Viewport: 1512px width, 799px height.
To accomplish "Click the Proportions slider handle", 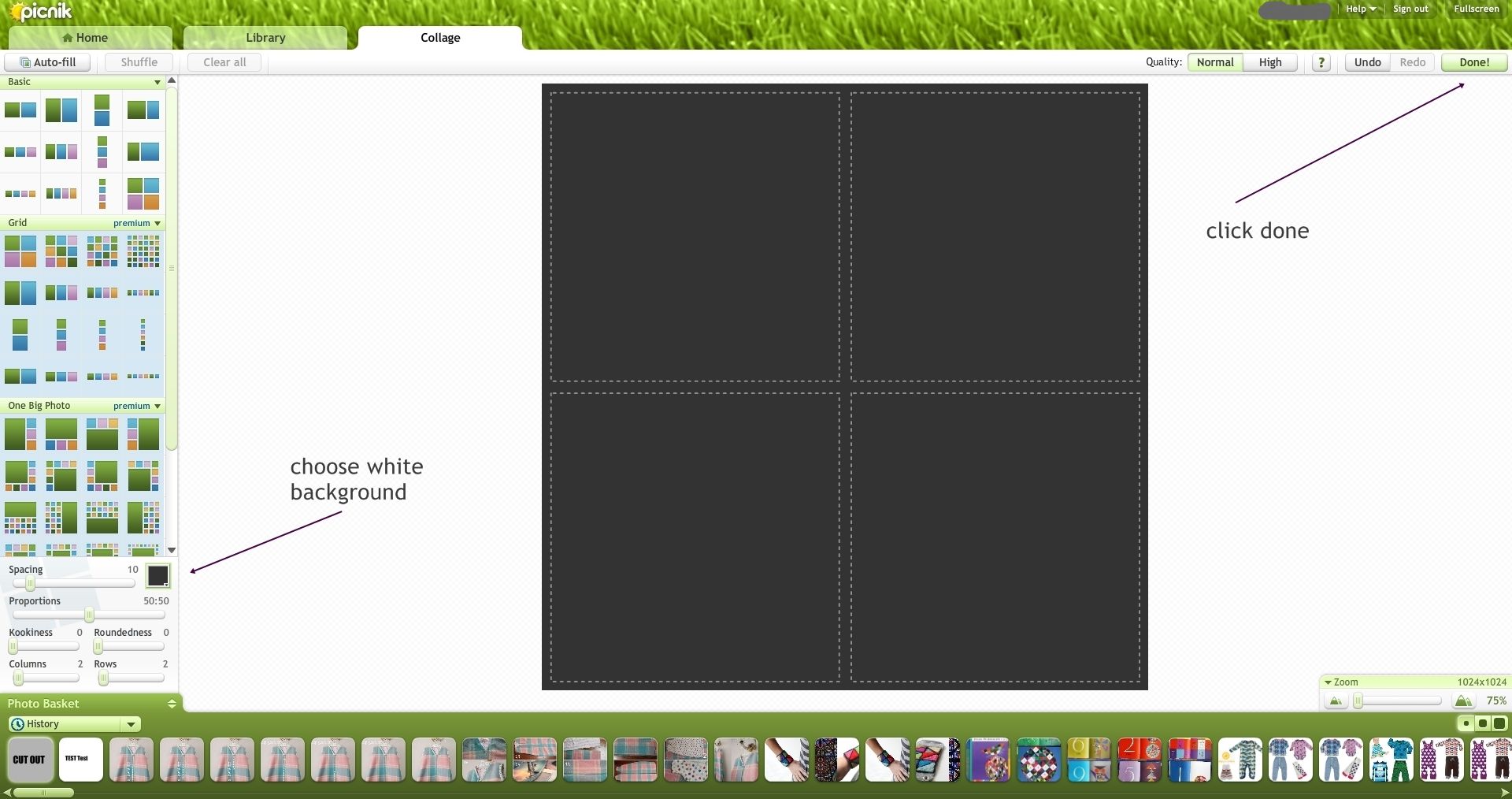I will tap(89, 615).
